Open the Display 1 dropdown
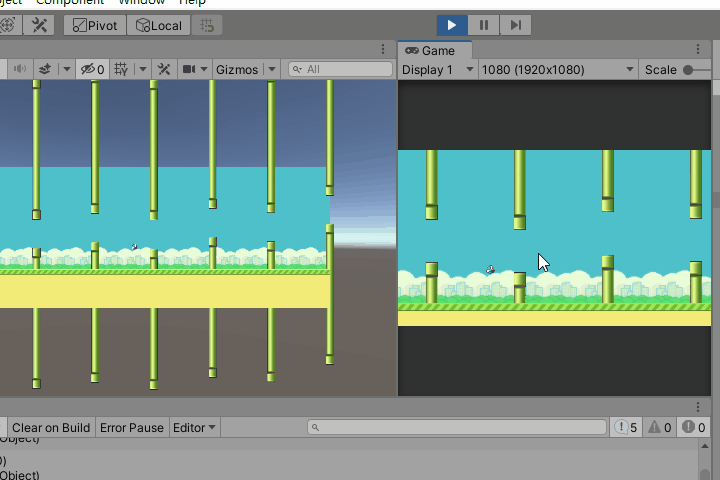Screen dimensions: 720x480 (438, 70)
